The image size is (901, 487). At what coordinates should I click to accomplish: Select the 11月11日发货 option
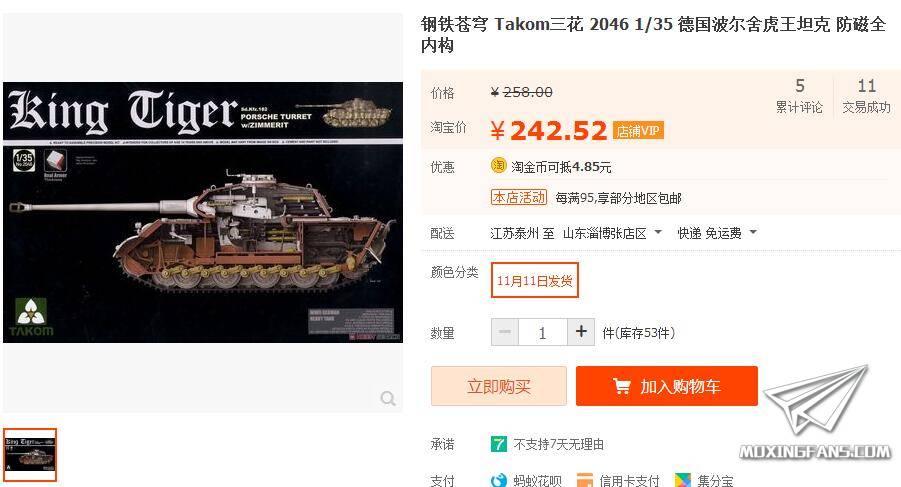[534, 280]
